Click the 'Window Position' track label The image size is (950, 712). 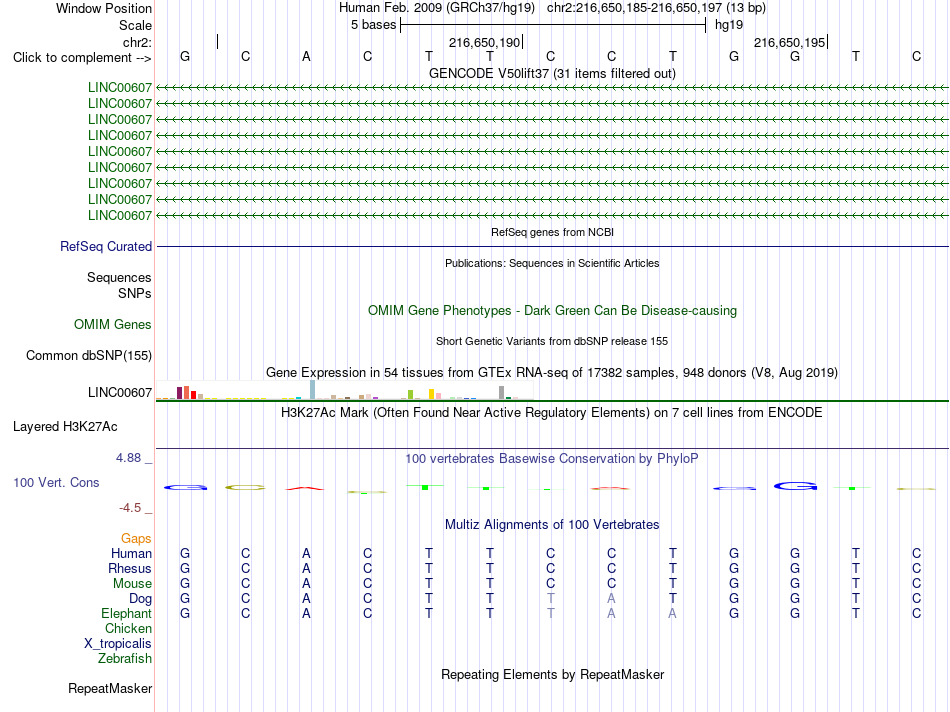pyautogui.click(x=104, y=8)
